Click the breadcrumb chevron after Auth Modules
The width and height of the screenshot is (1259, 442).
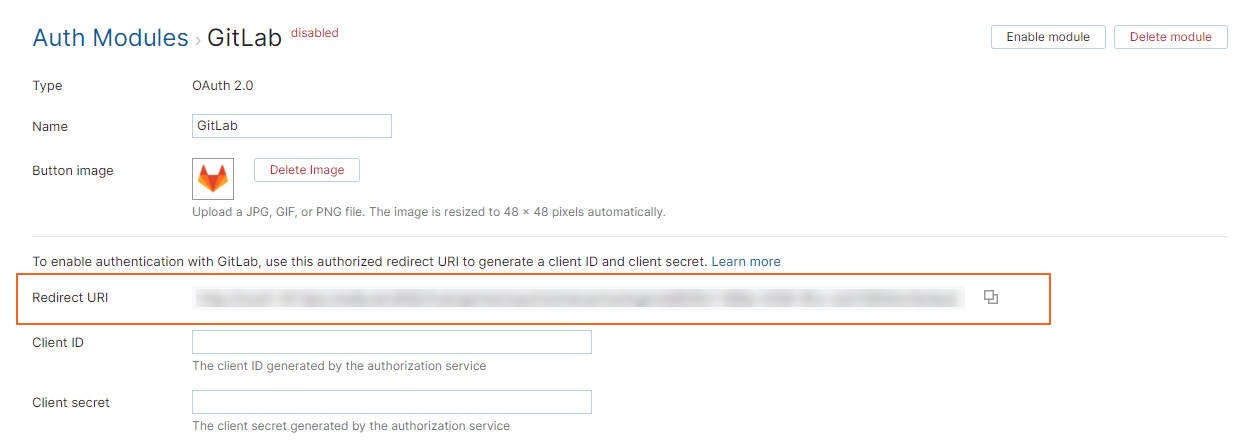coord(198,41)
